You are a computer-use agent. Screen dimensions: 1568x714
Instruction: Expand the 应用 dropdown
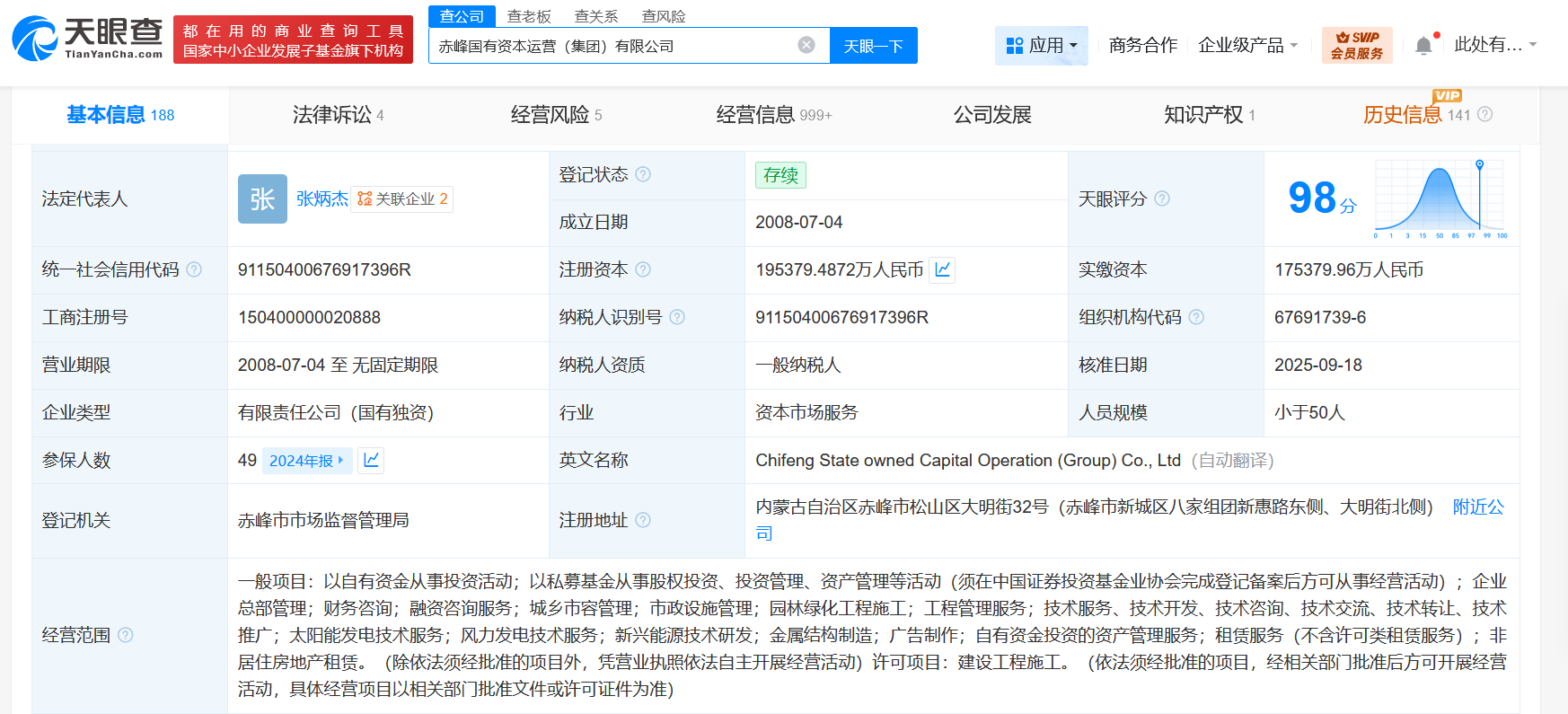[x=1041, y=45]
